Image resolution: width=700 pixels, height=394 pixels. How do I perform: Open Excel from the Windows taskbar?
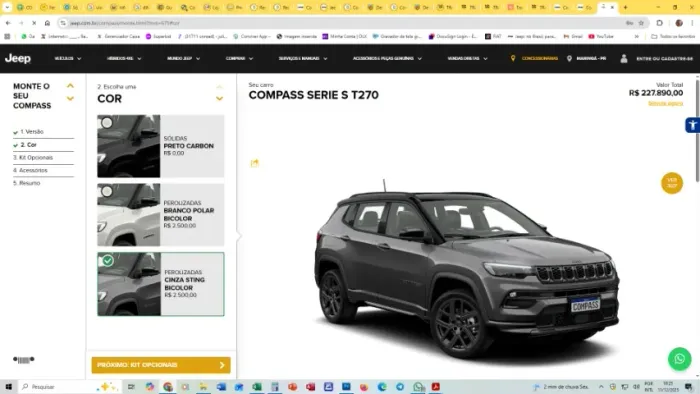257,387
